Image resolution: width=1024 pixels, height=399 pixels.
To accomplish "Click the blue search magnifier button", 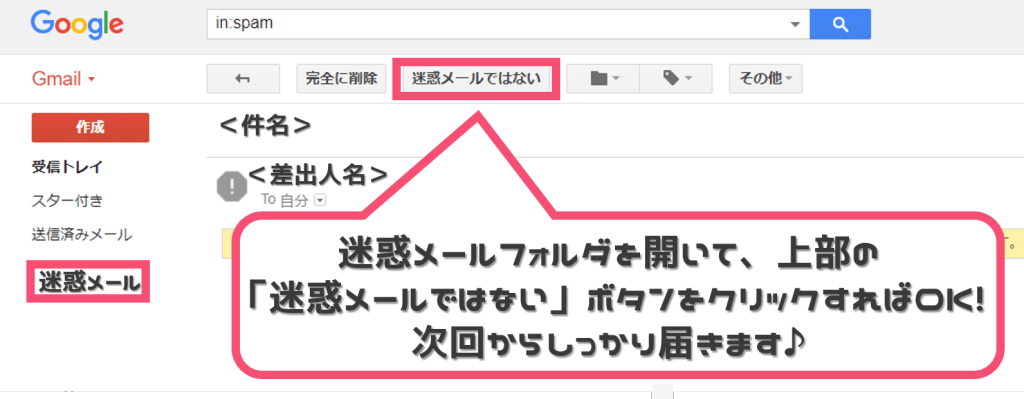I will (840, 25).
